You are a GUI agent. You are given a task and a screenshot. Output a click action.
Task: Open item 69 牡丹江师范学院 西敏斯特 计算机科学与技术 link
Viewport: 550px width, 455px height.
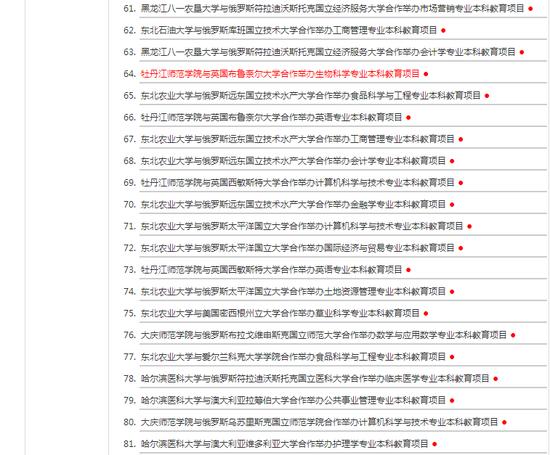[x=297, y=182]
